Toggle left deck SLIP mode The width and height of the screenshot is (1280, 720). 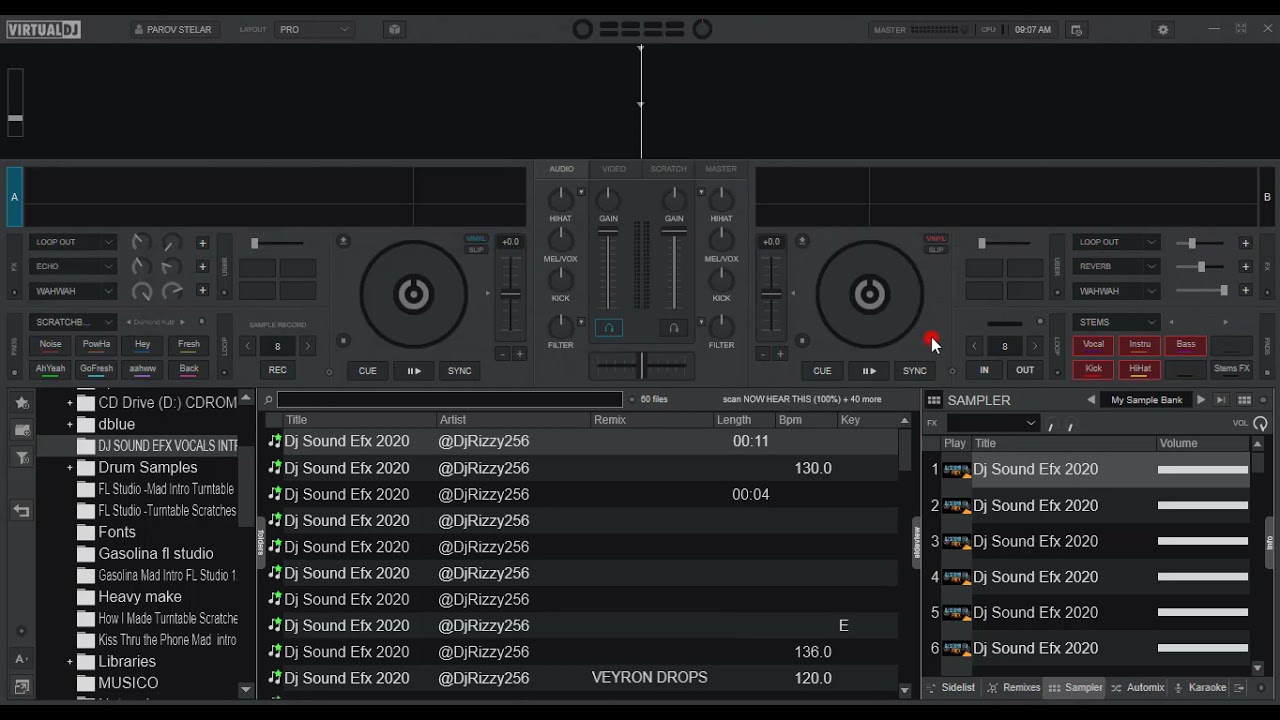click(x=476, y=250)
